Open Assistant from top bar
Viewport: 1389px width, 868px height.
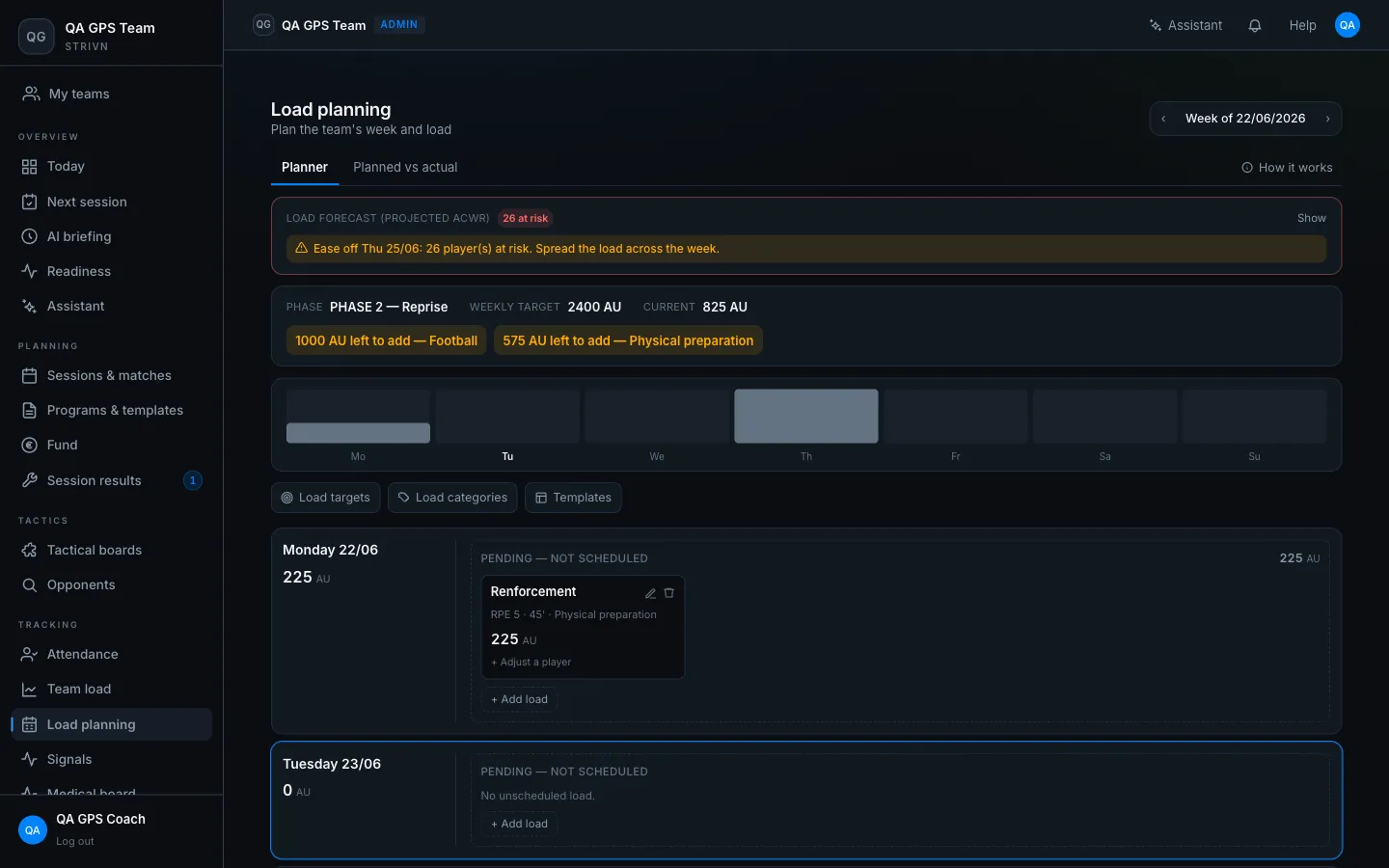[1185, 25]
